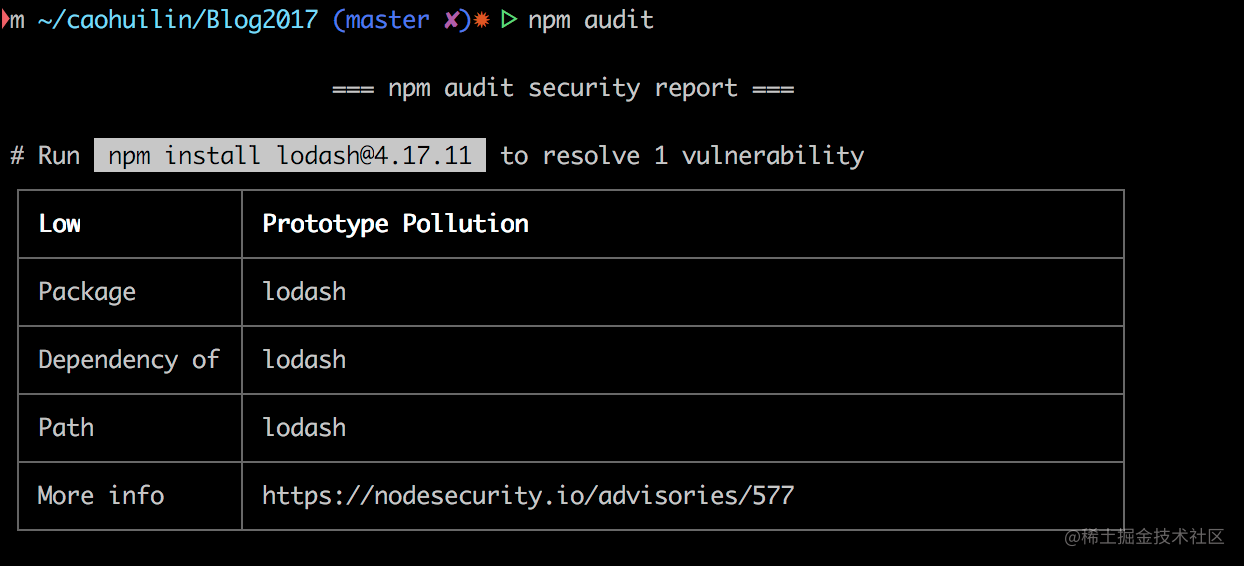This screenshot has height=566, width=1244.
Task: Click lodash value in Path row
Action: [304, 427]
